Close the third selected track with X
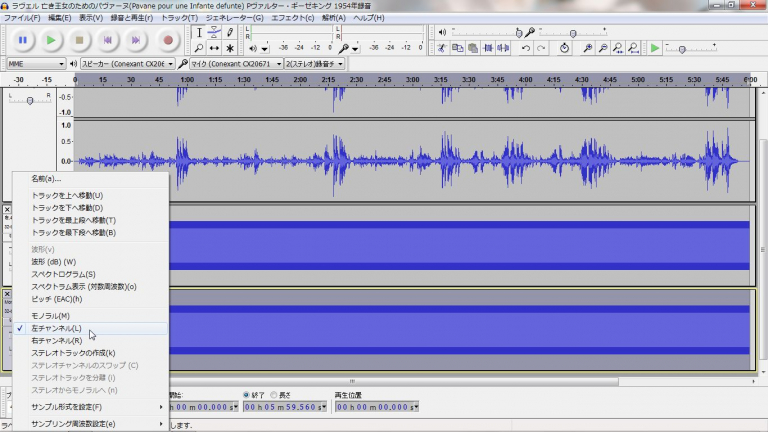This screenshot has width=768, height=432. tap(7, 294)
